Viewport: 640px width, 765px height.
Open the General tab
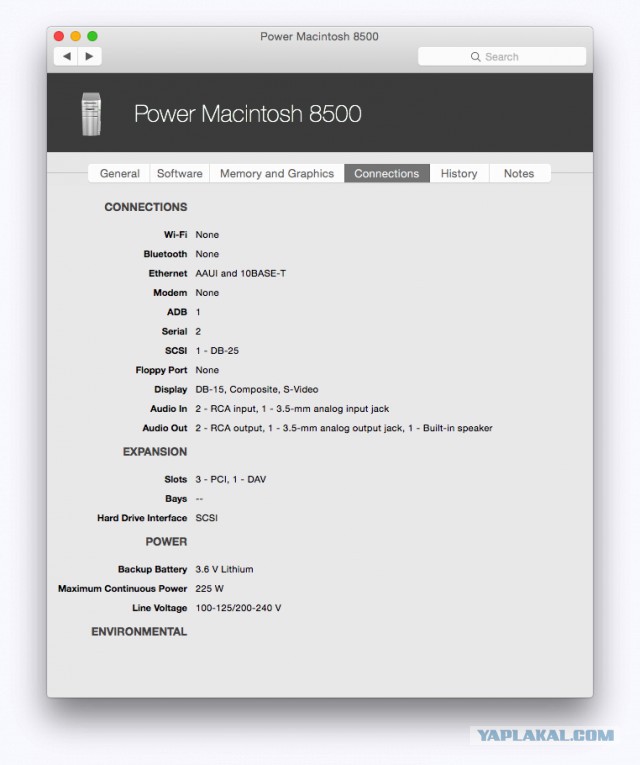tap(120, 174)
